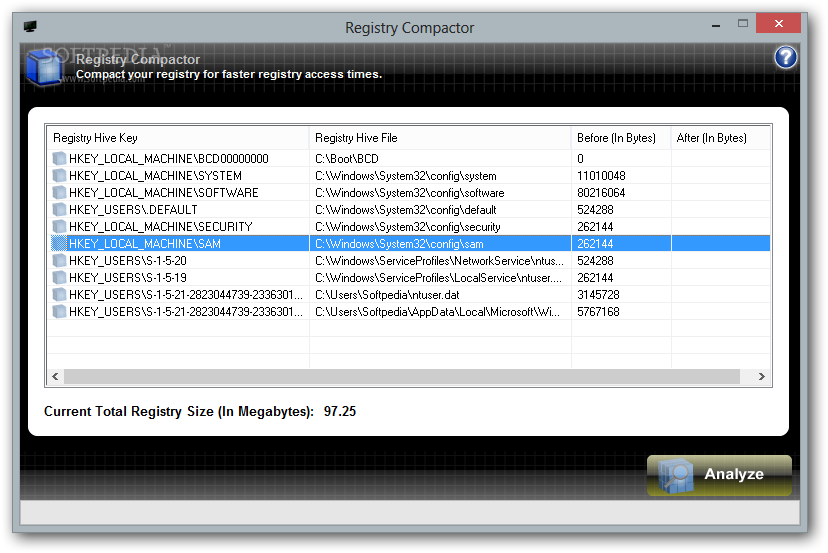Screen dimensions: 828x553
Task: Click the config\software file path cell
Action: (410, 193)
